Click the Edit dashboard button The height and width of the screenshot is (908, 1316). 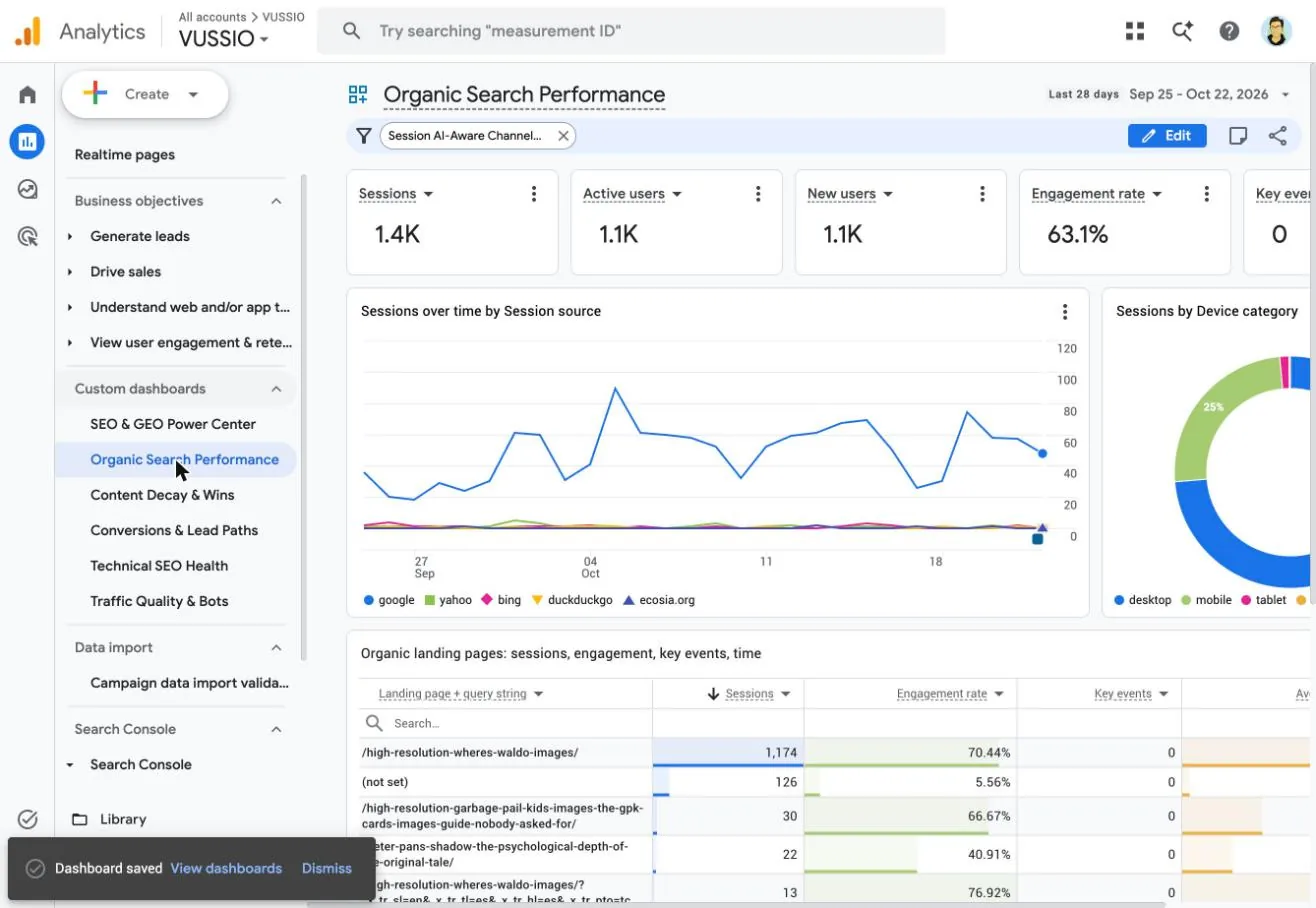[x=1167, y=136]
